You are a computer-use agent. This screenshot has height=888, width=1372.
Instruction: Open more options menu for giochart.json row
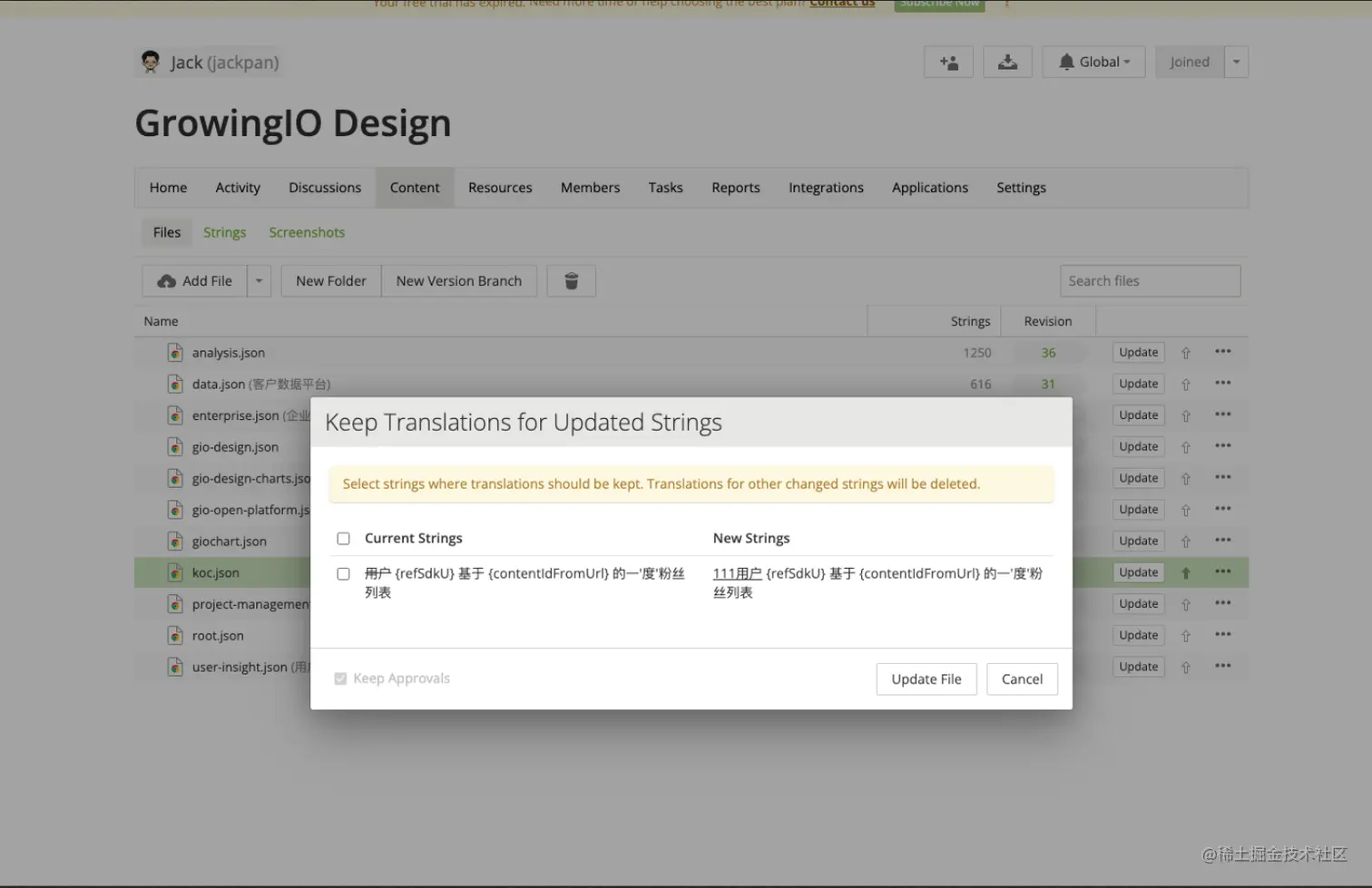click(1223, 541)
